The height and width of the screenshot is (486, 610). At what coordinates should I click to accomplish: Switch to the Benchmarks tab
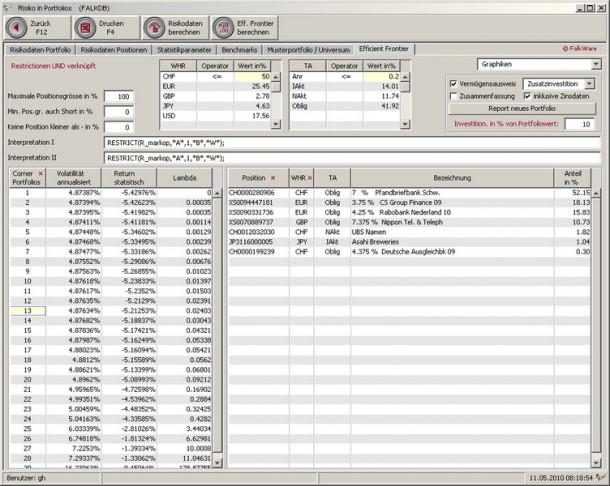coord(243,48)
